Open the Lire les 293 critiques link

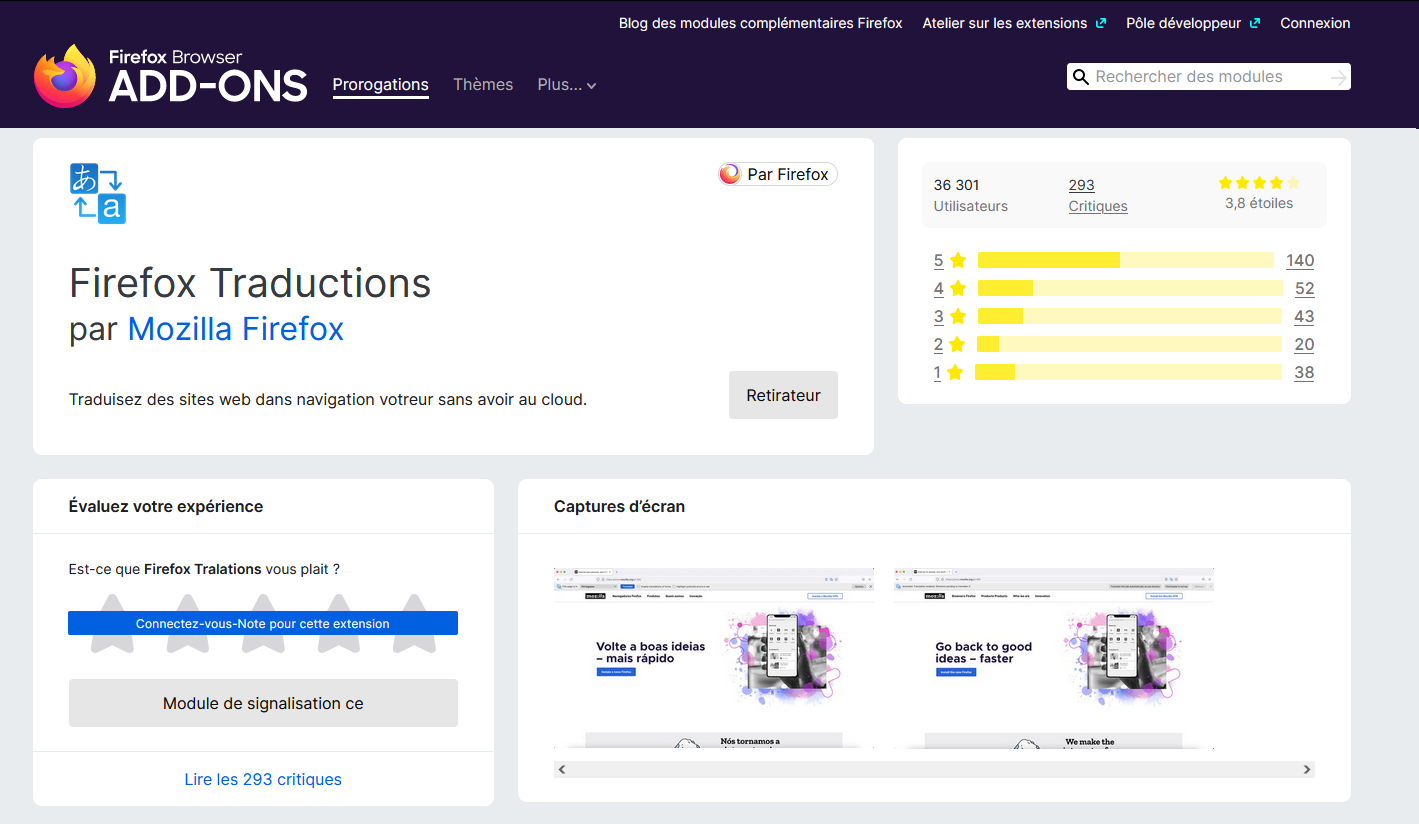263,779
